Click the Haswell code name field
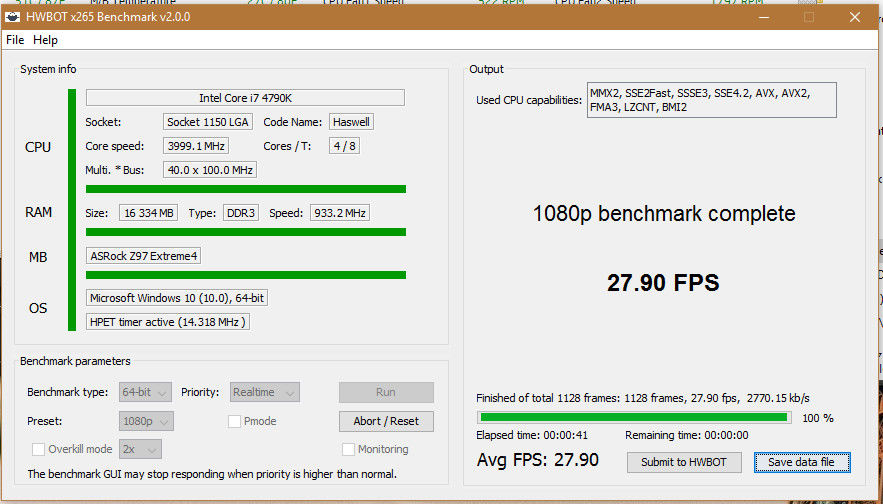Image resolution: width=883 pixels, height=504 pixels. coord(351,122)
